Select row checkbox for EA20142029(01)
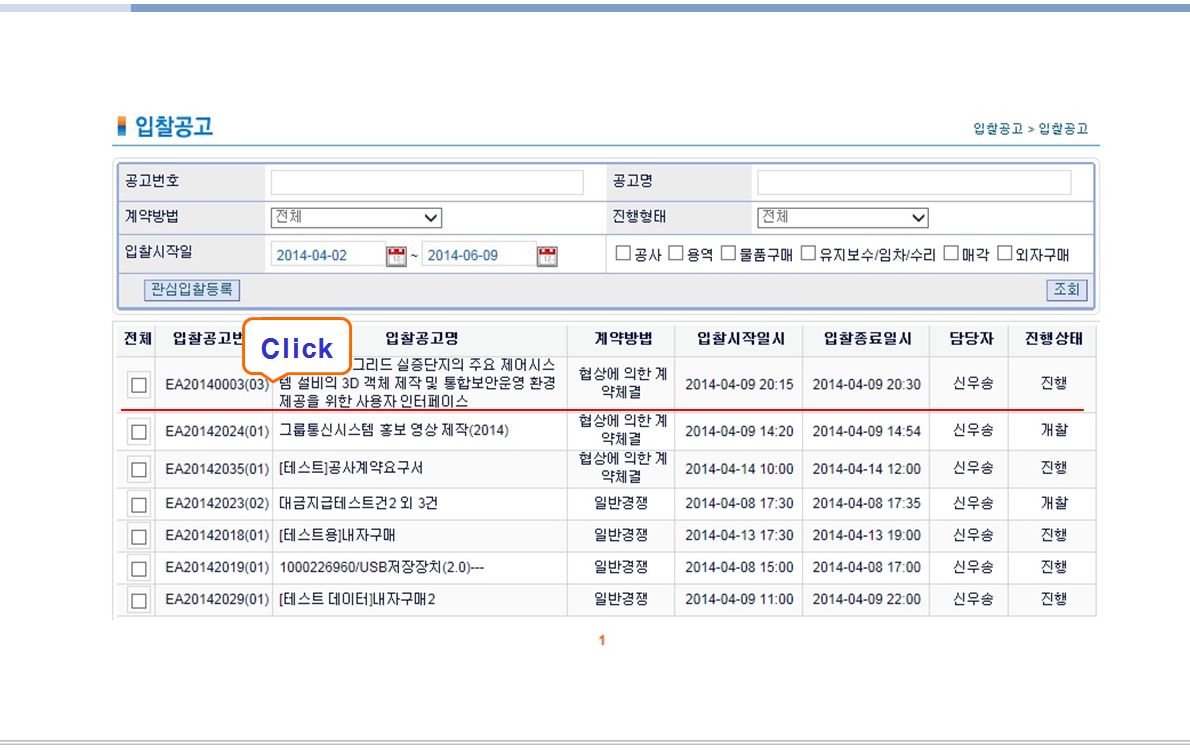The width and height of the screenshot is (1190, 750). (139, 600)
